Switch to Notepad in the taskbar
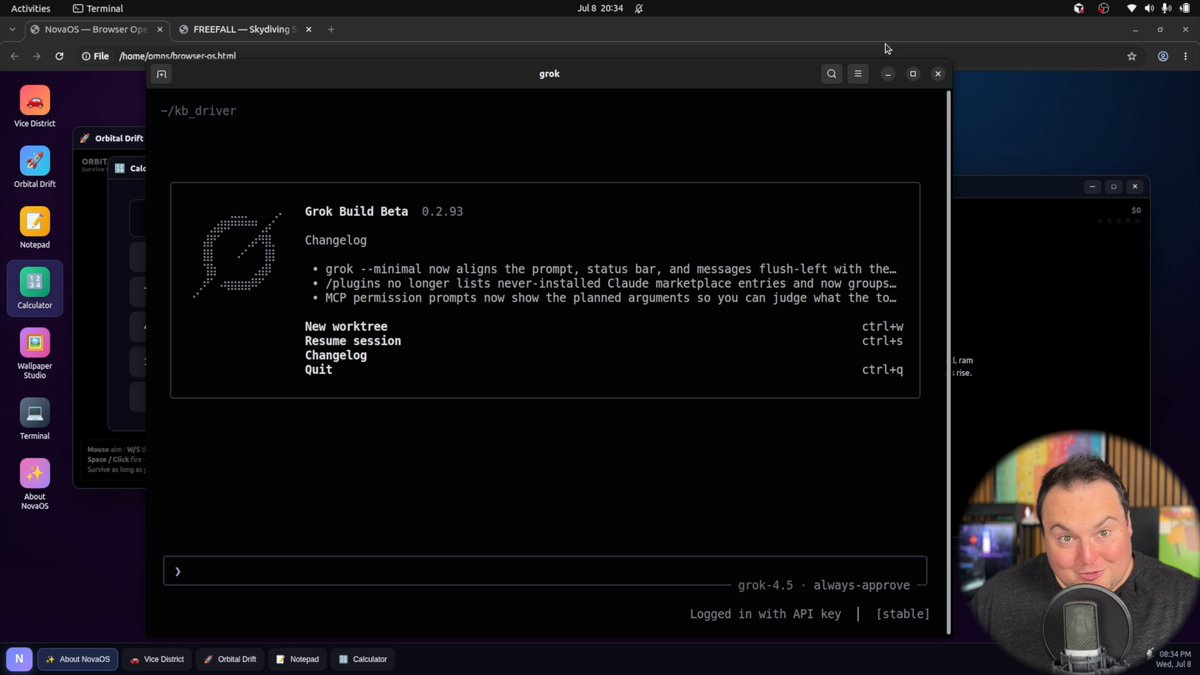Viewport: 1200px width, 675px height. (x=297, y=659)
